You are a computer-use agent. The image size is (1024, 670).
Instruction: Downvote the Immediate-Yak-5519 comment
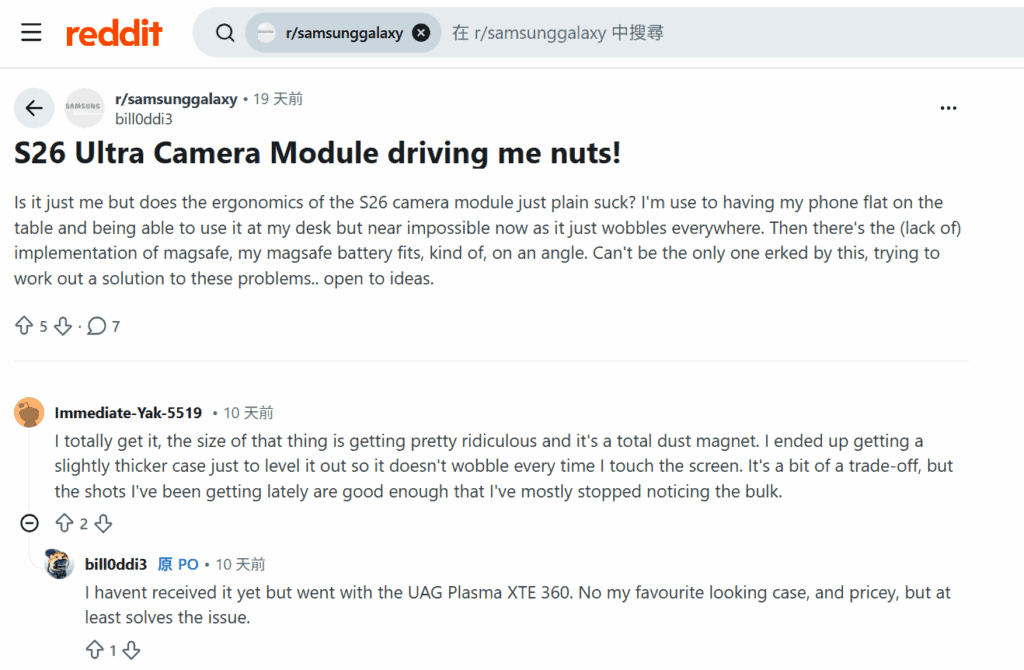(103, 523)
